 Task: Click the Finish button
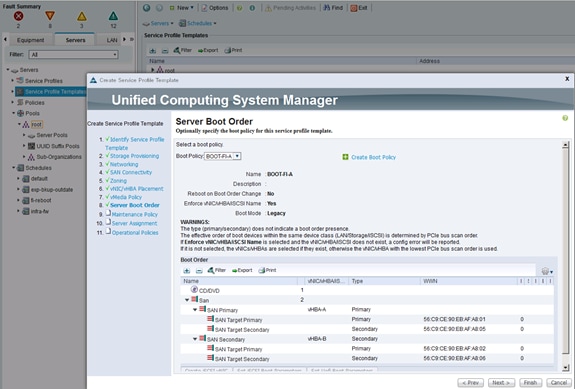tap(530, 383)
